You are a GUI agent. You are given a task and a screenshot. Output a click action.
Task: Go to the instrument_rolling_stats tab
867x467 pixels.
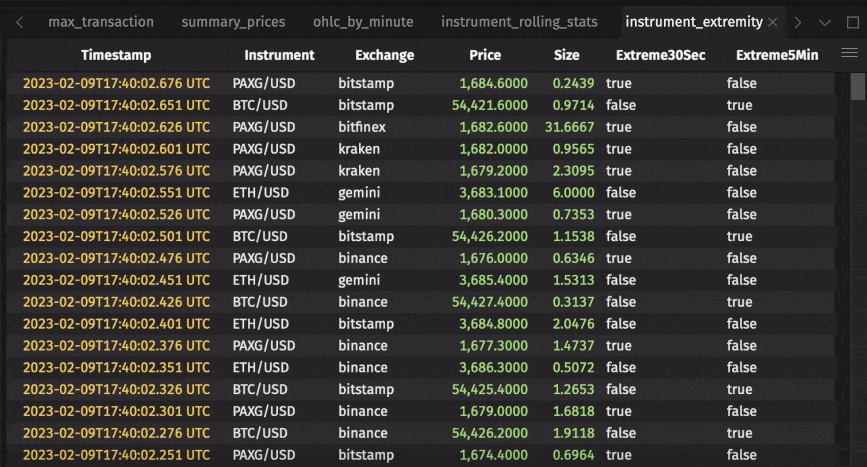pos(519,22)
